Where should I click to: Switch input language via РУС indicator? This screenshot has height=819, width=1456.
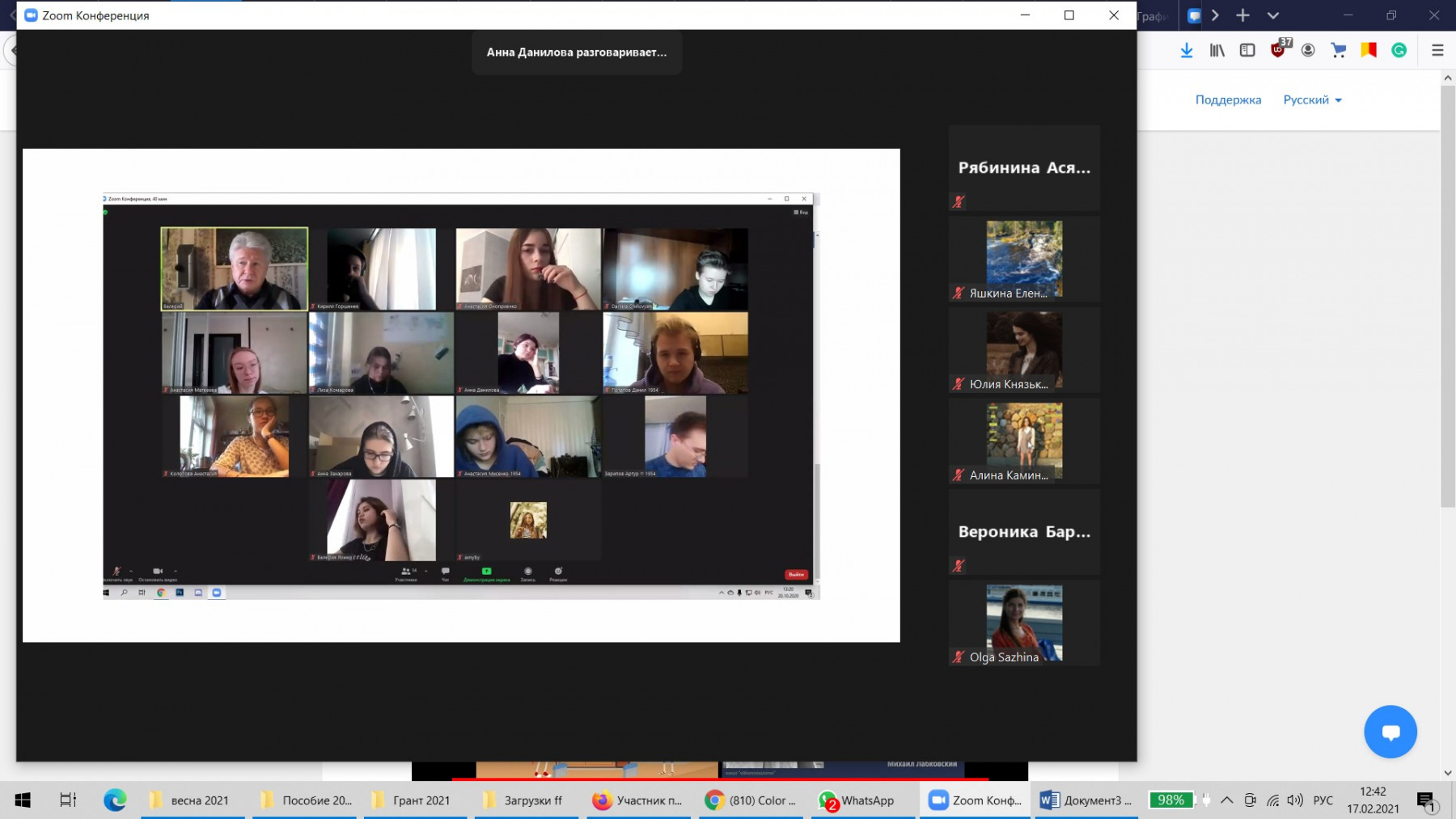tap(1323, 800)
